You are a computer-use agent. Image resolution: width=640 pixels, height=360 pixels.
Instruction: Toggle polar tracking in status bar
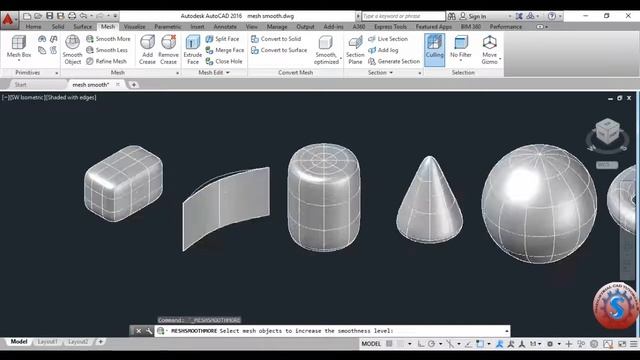point(431,344)
